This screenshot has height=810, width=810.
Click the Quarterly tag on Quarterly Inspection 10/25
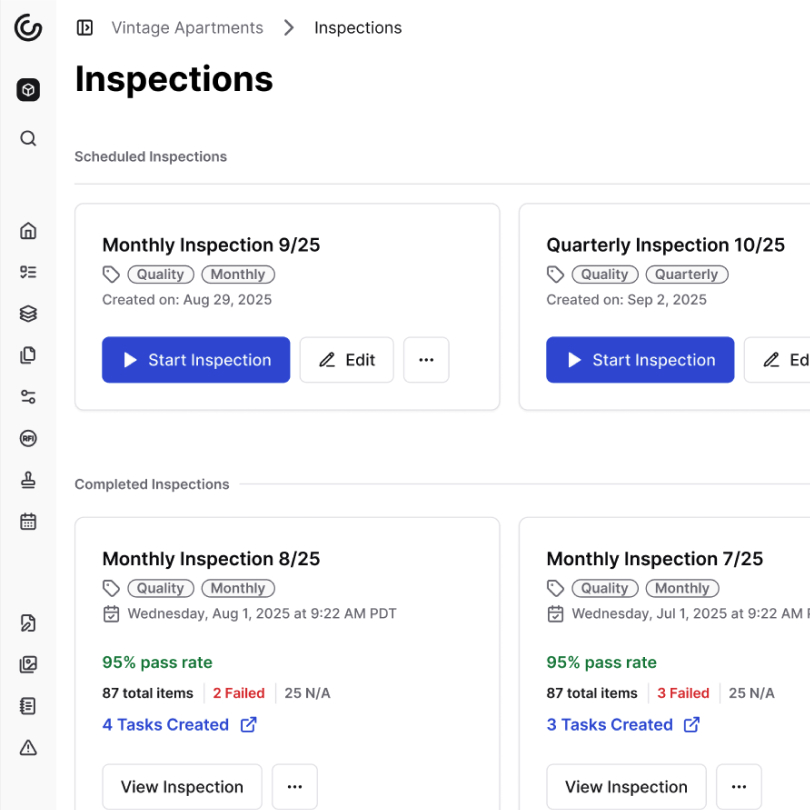[x=686, y=274]
